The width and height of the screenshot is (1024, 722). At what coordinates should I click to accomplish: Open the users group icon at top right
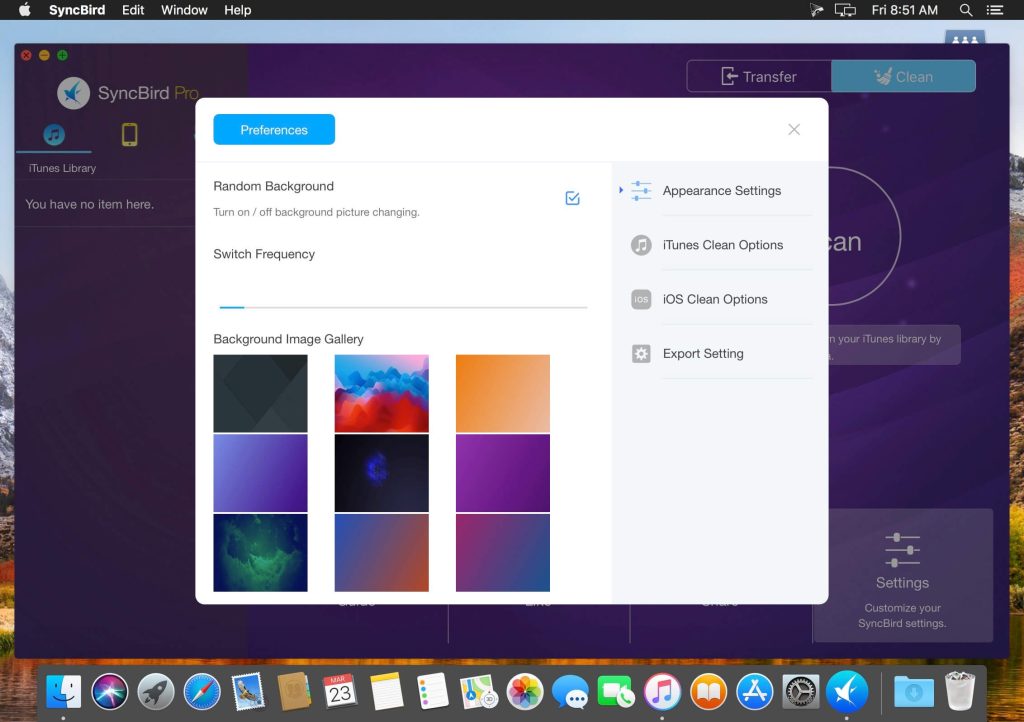tap(964, 42)
